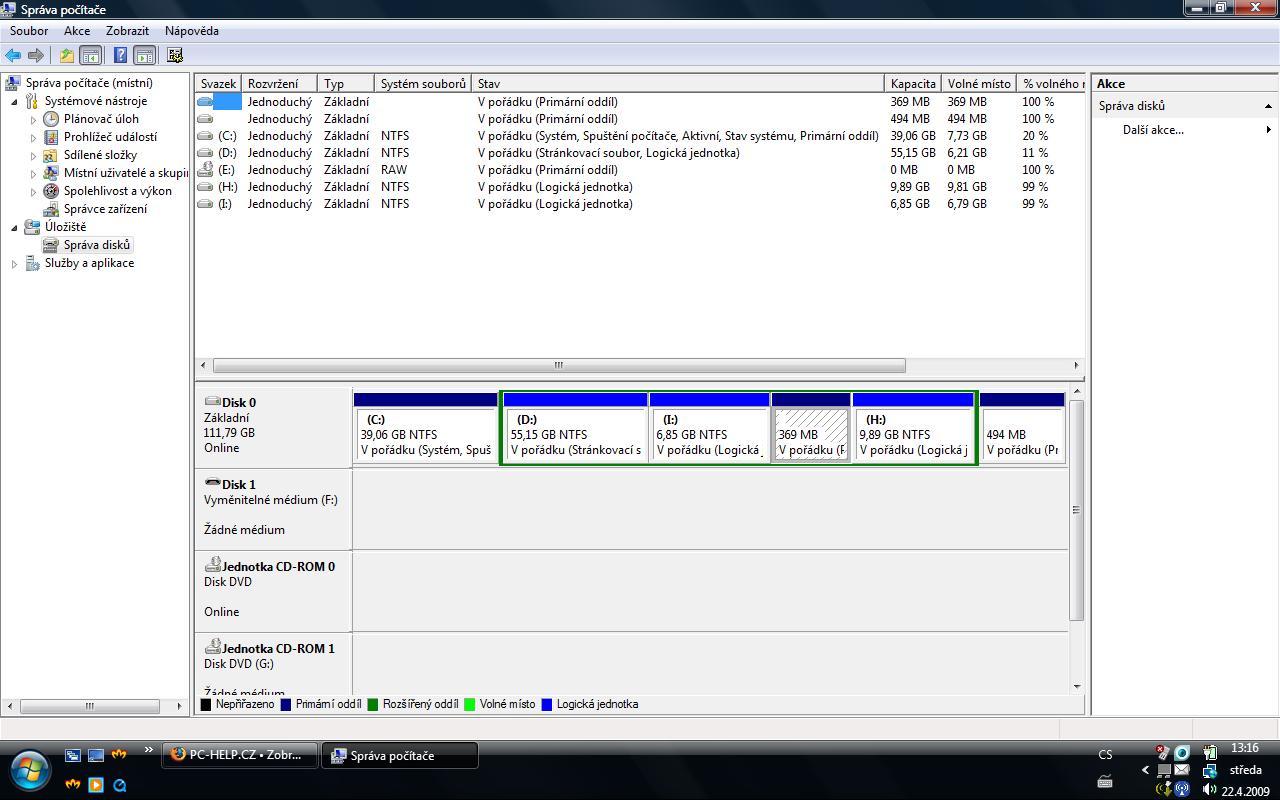Click Další akce in the Actions pane

[x=1153, y=130]
